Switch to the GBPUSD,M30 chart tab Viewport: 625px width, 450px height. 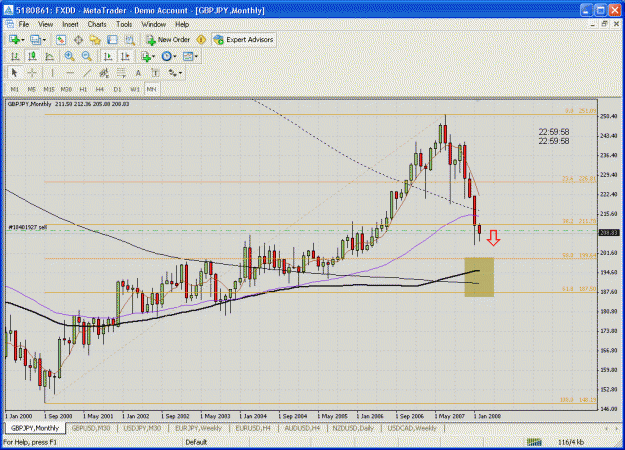pos(91,428)
